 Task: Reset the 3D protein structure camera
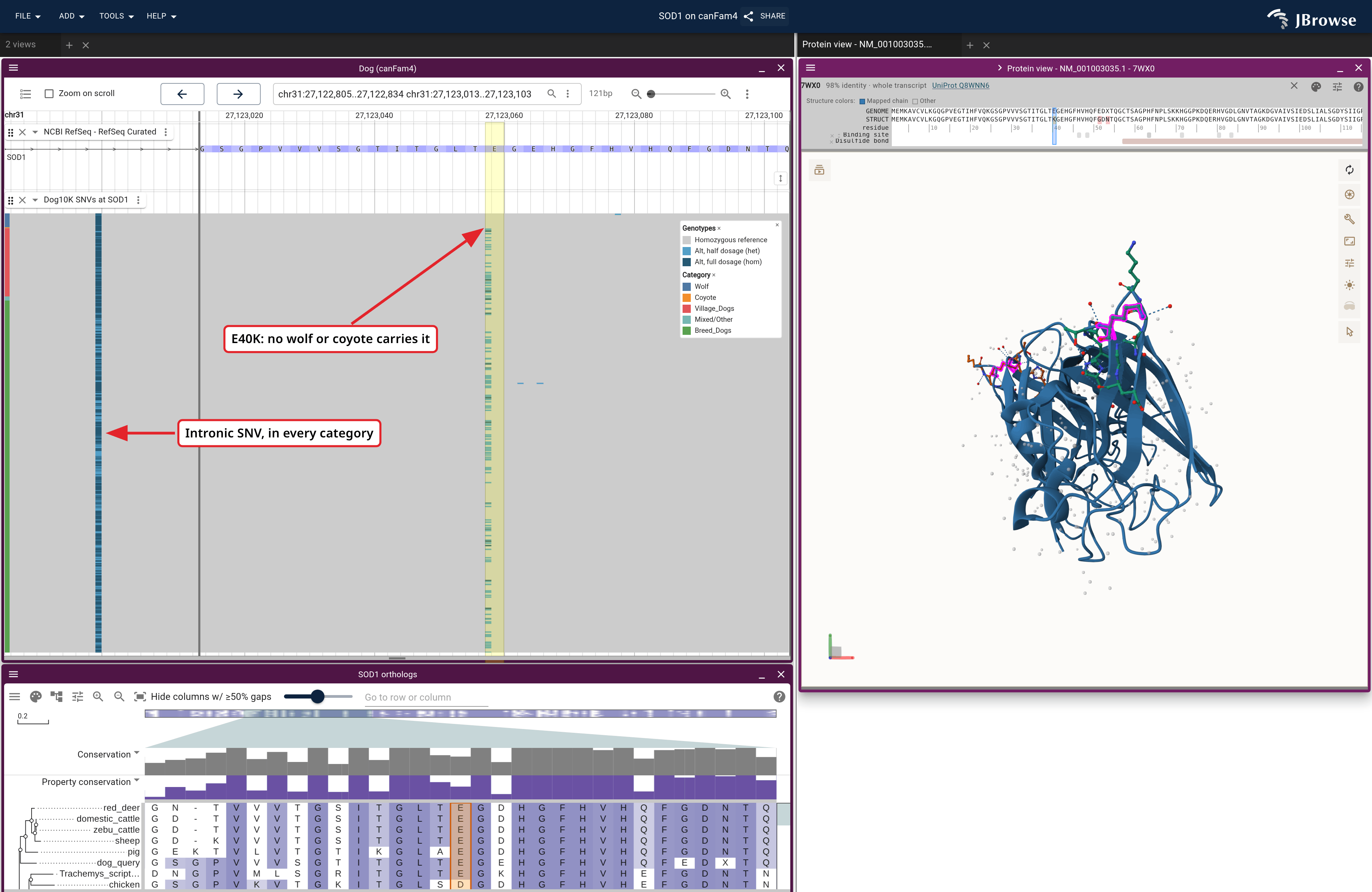pyautogui.click(x=1349, y=170)
